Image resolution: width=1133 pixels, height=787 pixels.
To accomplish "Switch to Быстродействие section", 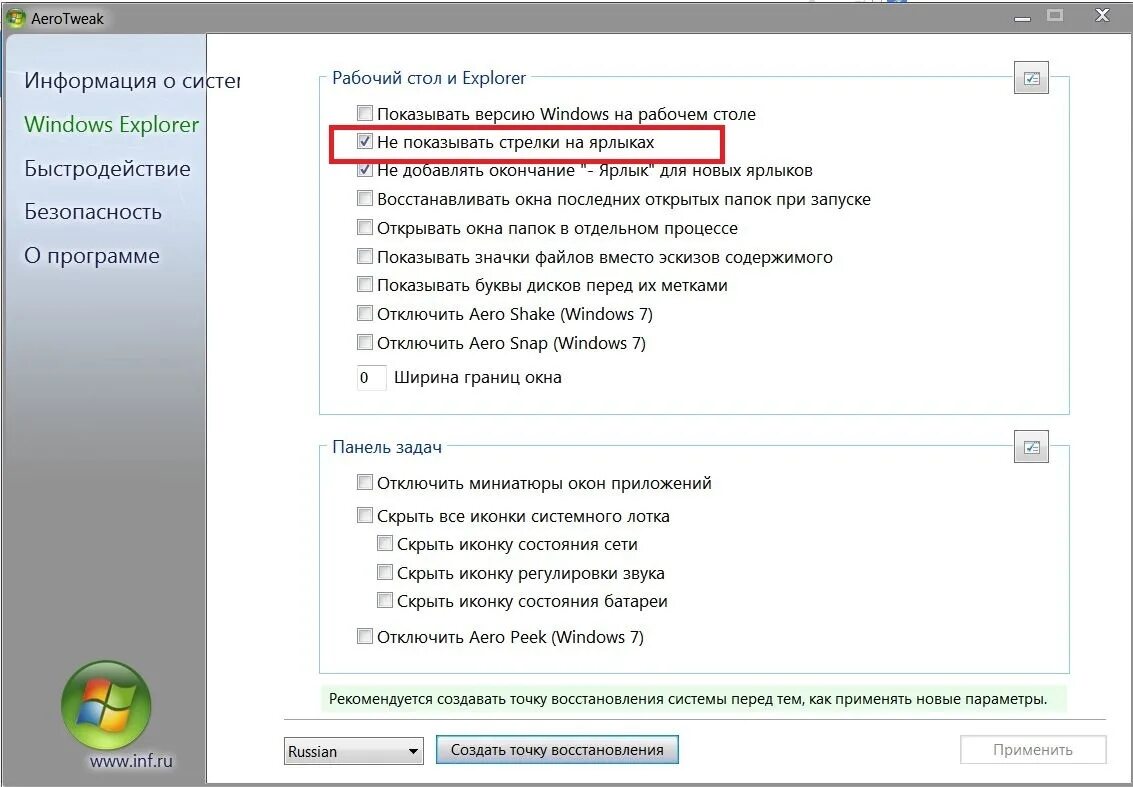I will point(108,168).
